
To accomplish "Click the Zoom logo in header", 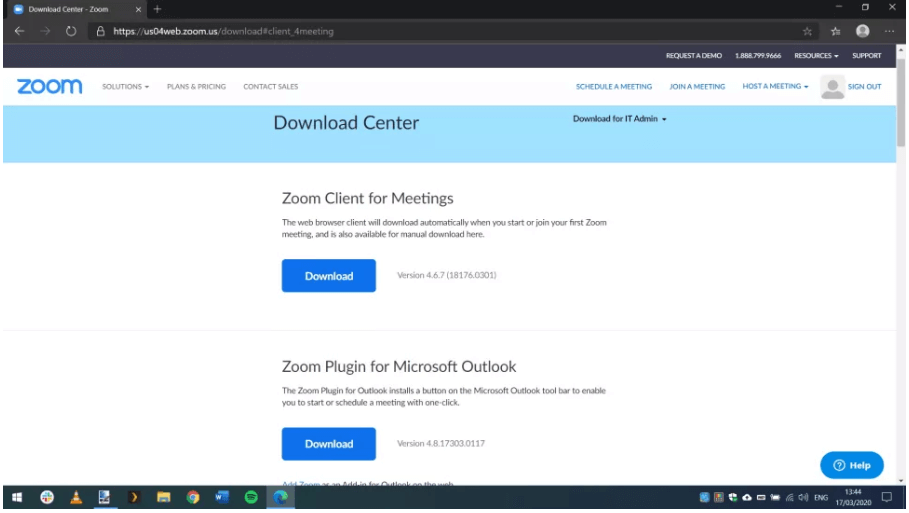I will point(49,86).
